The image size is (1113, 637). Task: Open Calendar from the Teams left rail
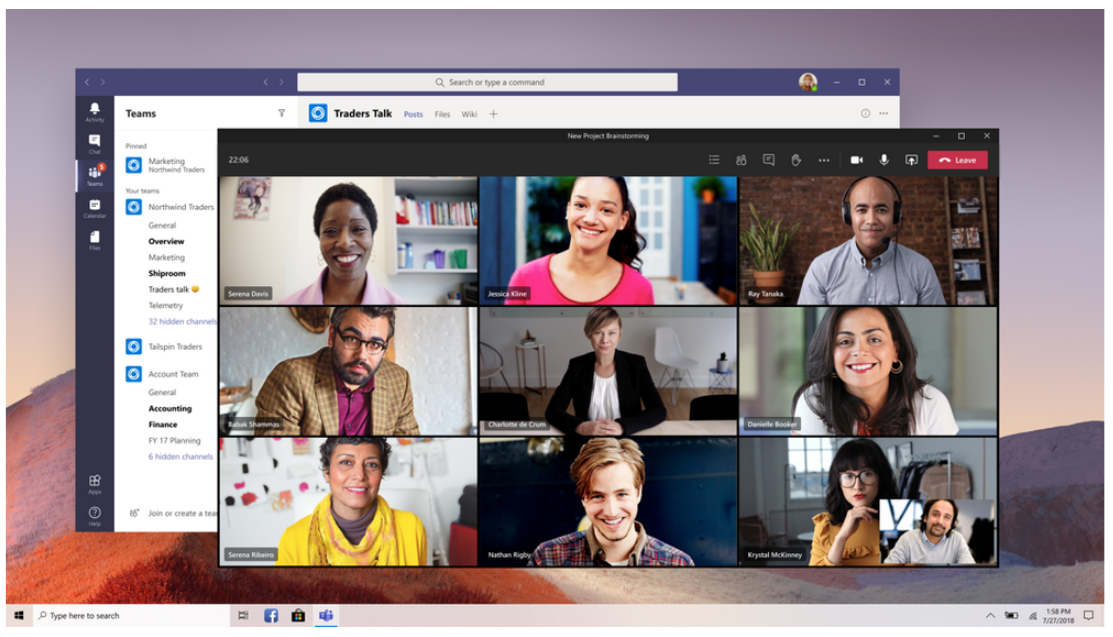click(94, 208)
